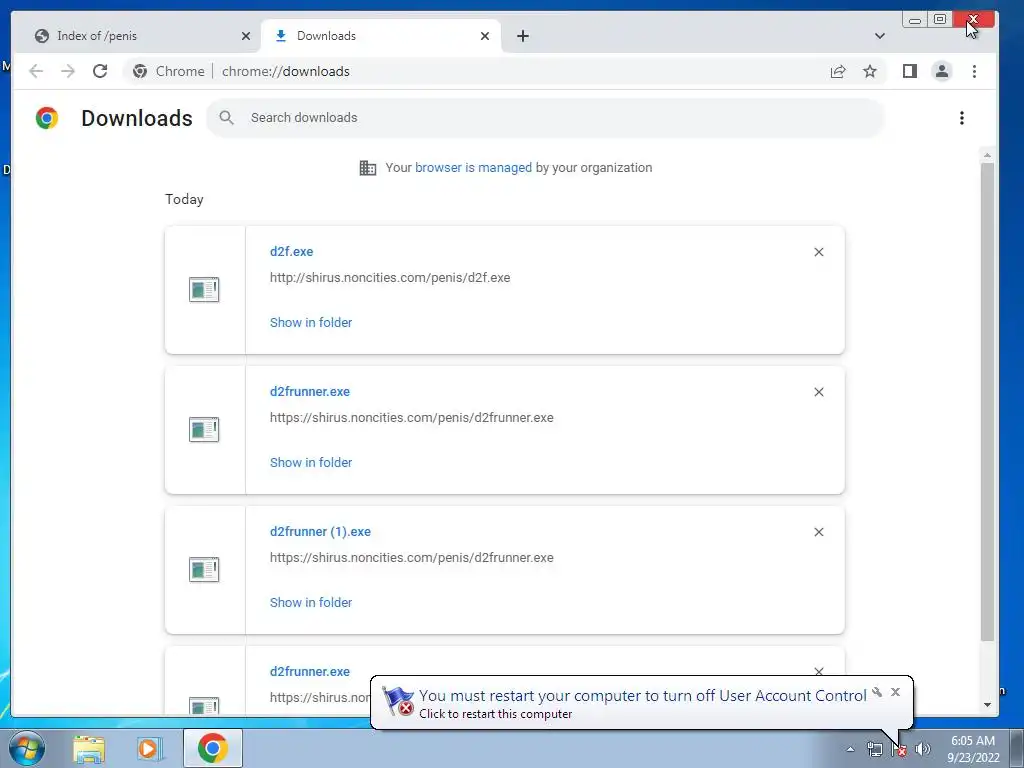The height and width of the screenshot is (768, 1024).
Task: Dismiss the User Account Control balloon
Action: click(895, 692)
